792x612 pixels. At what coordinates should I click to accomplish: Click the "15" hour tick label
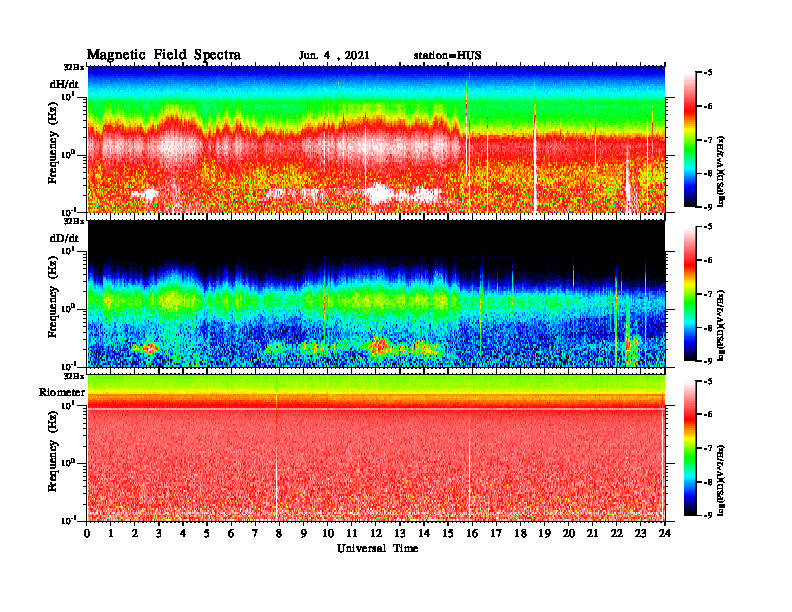[448, 533]
